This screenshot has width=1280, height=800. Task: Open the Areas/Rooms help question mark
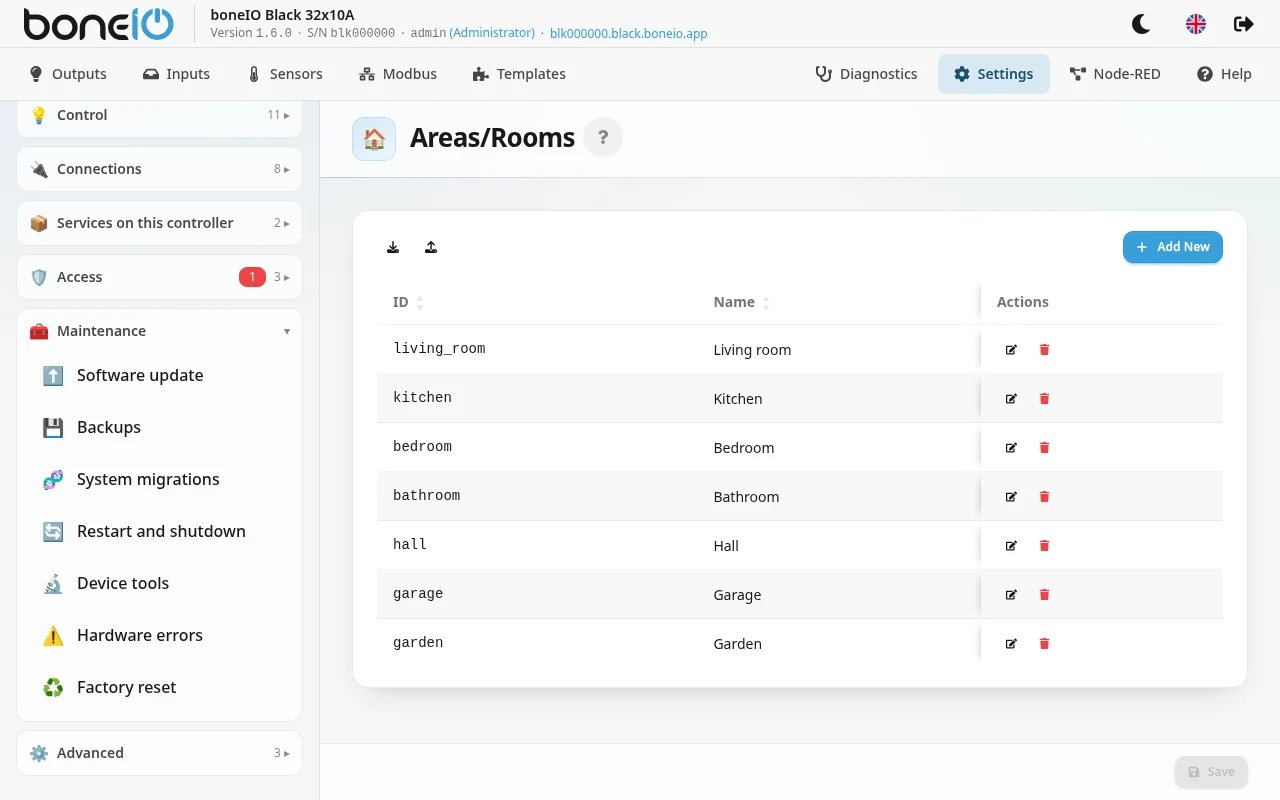603,138
